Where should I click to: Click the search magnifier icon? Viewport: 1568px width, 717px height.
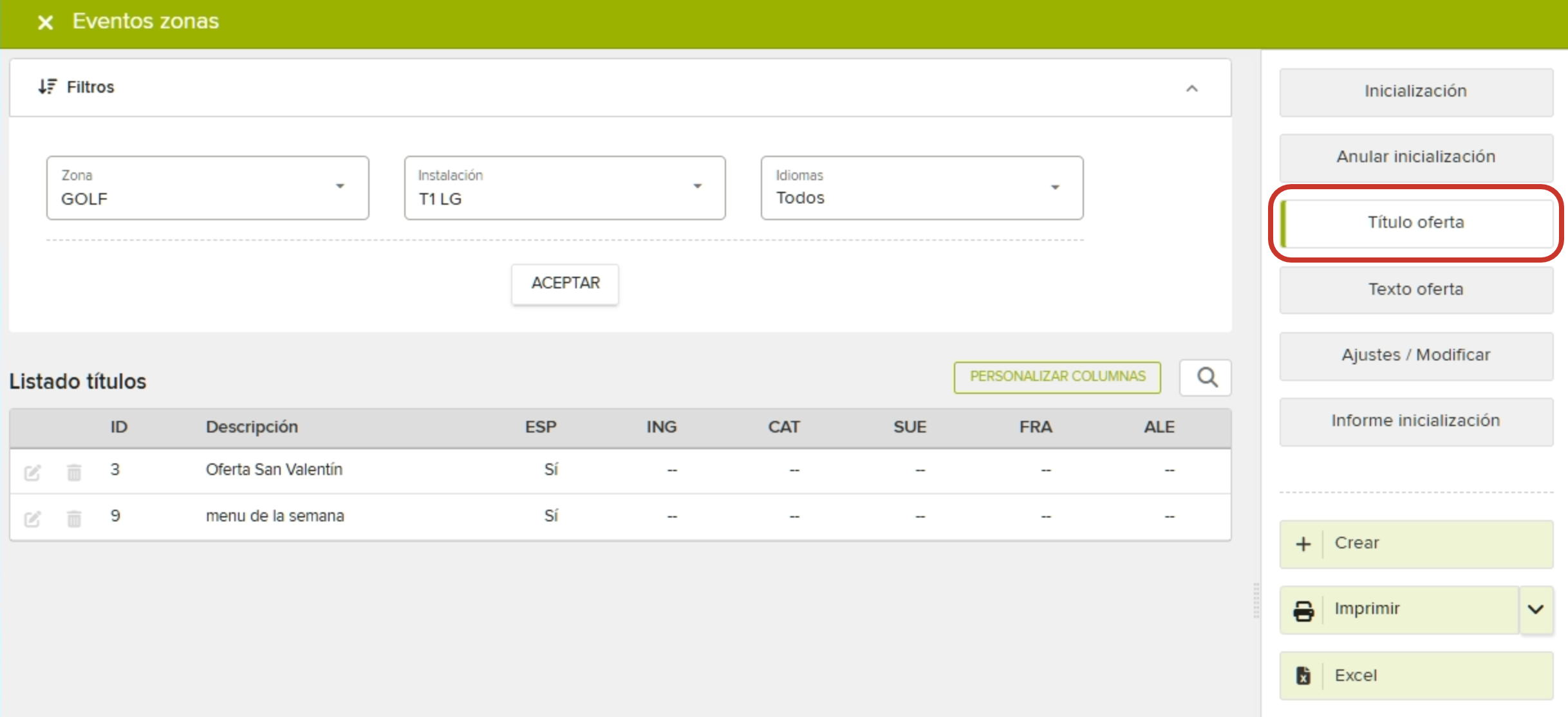tap(1206, 378)
